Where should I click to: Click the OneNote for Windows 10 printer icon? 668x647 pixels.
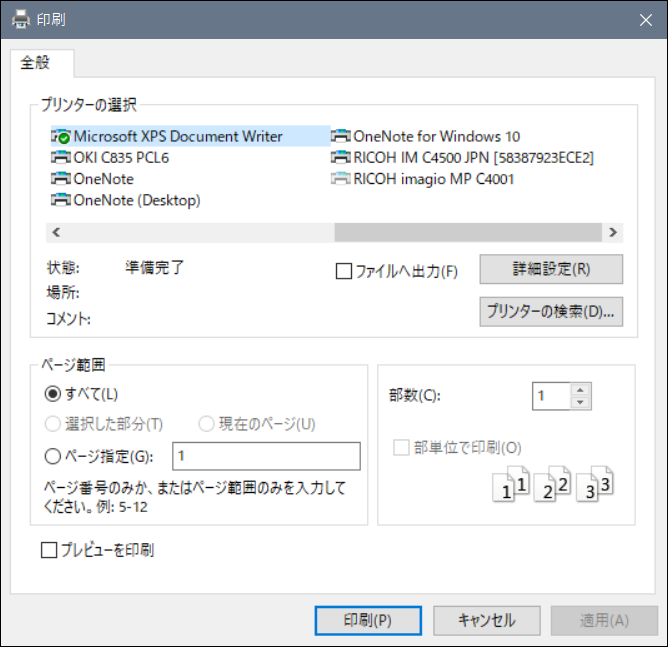341,136
